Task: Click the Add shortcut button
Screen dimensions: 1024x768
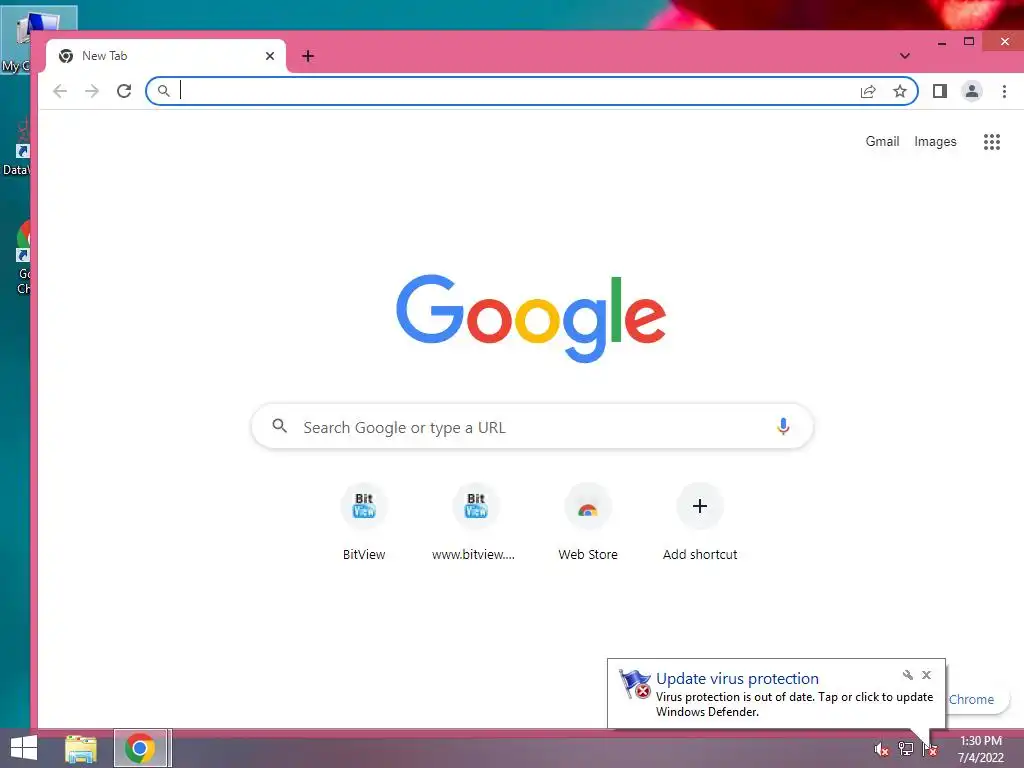Action: 700,522
